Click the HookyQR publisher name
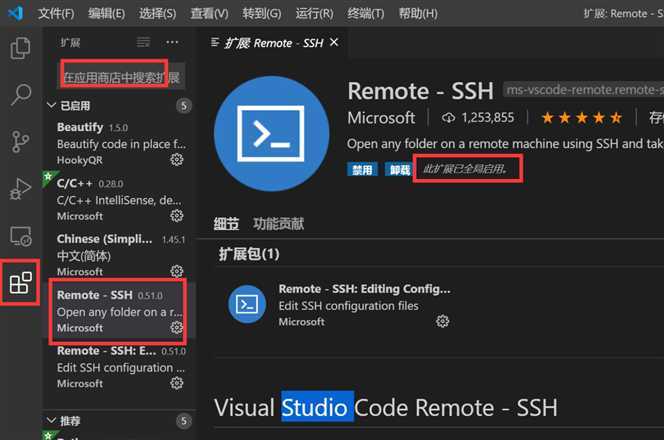The height and width of the screenshot is (440, 664). [x=80, y=160]
